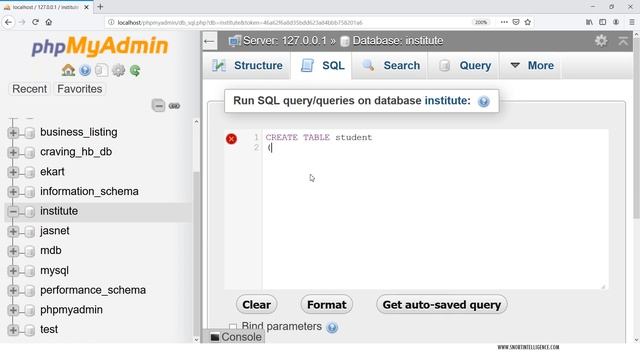Expand mysql database node
Screen dimensions: 640x360
click(13, 271)
